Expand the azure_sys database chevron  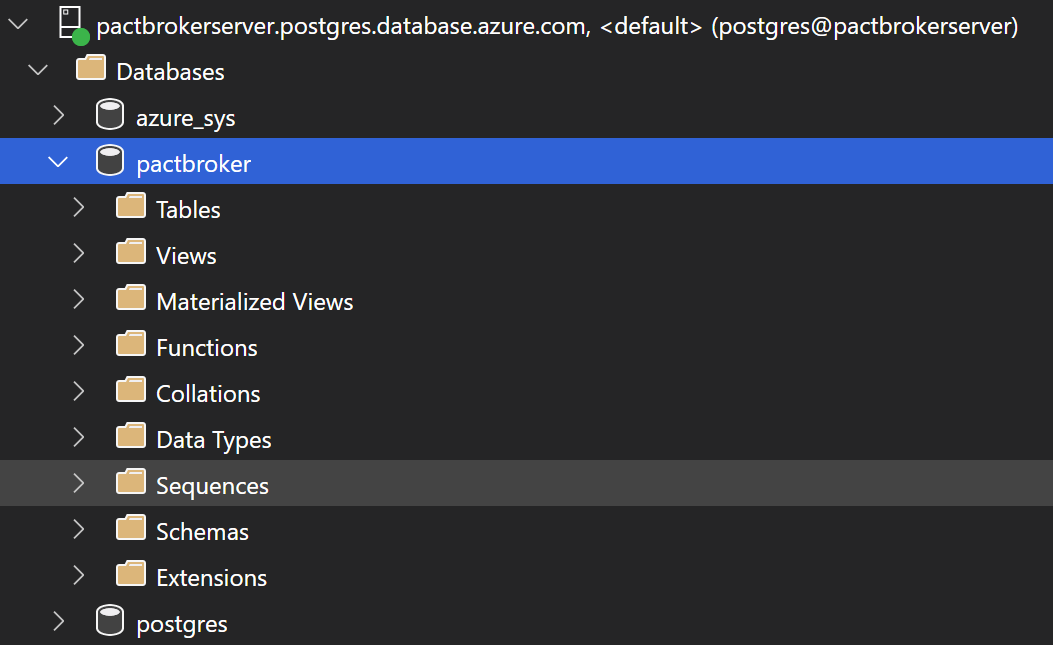(59, 116)
